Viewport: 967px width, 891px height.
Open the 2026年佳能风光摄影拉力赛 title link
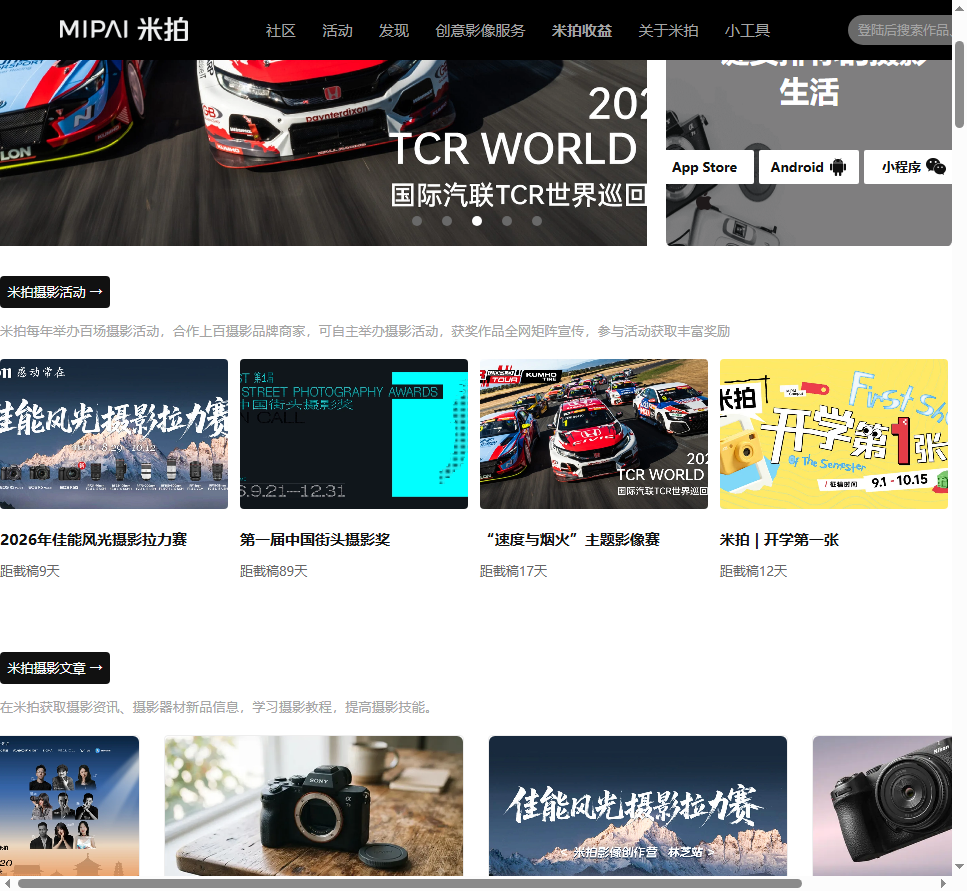(x=94, y=540)
